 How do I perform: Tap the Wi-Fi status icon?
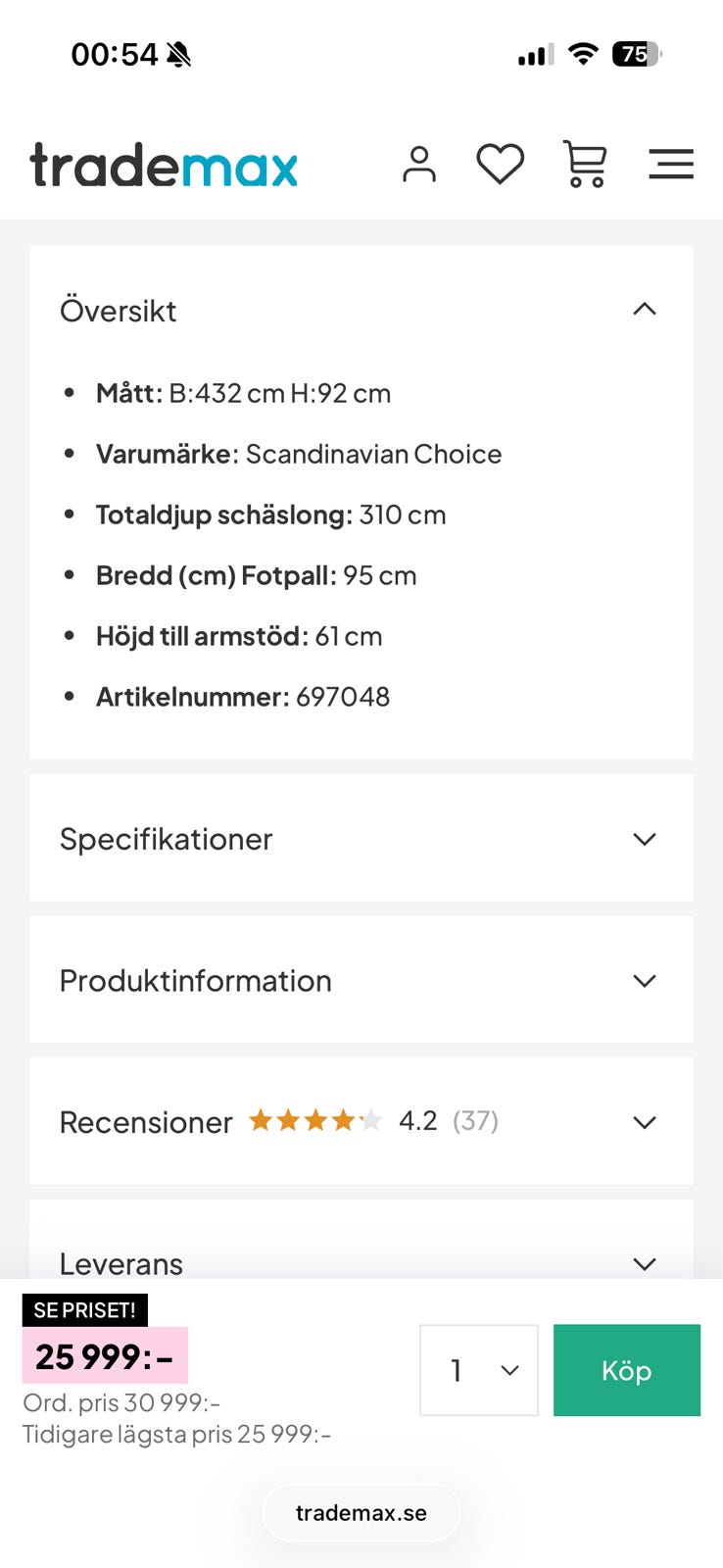[583, 54]
